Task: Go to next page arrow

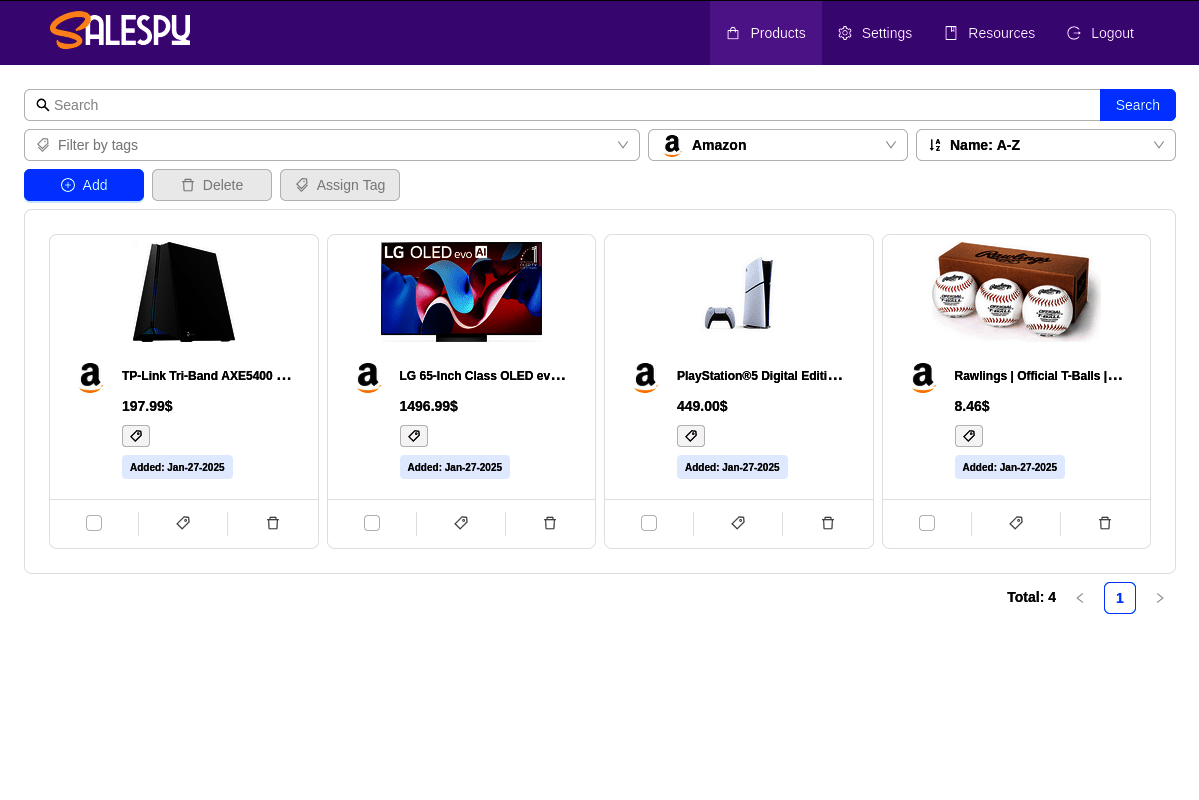Action: point(1159,598)
